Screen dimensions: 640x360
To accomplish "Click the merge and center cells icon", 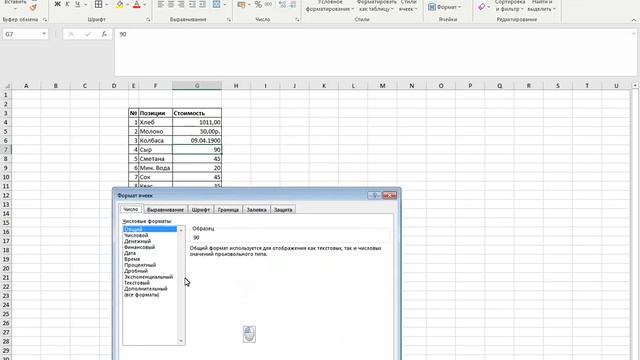I will [216, 4].
